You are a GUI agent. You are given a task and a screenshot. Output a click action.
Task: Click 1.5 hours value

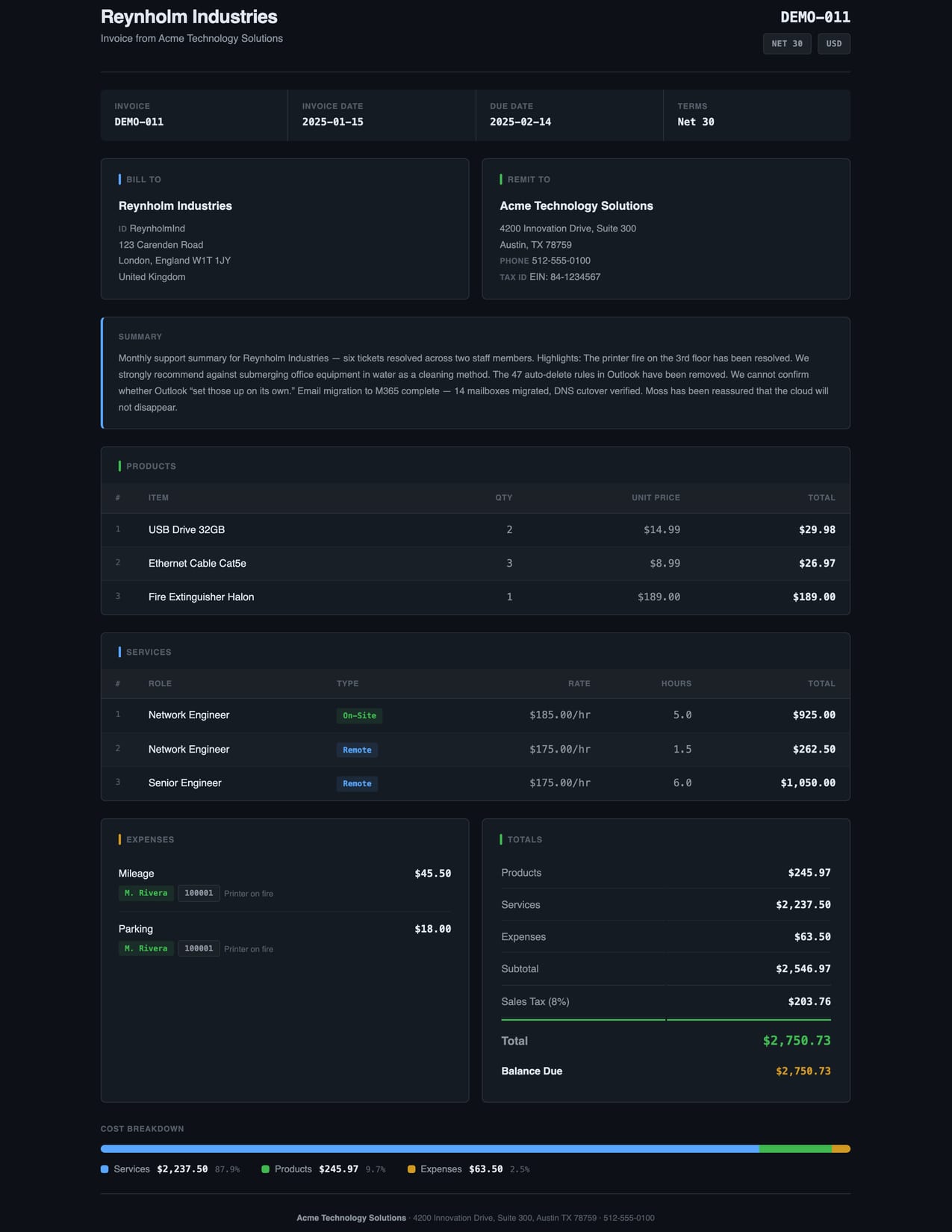[682, 749]
